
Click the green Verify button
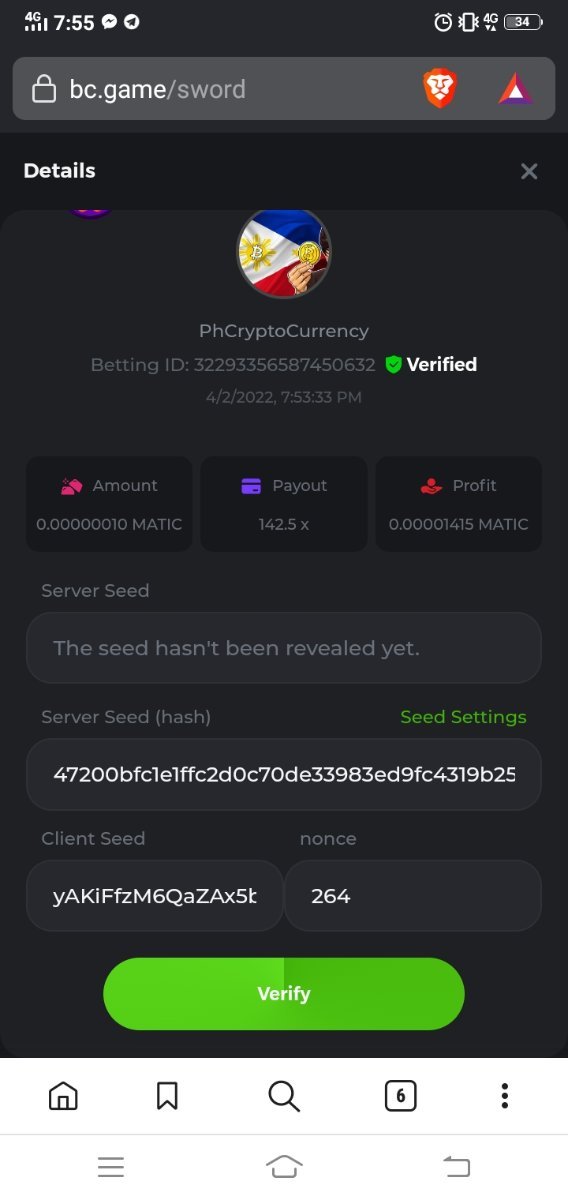pos(284,994)
